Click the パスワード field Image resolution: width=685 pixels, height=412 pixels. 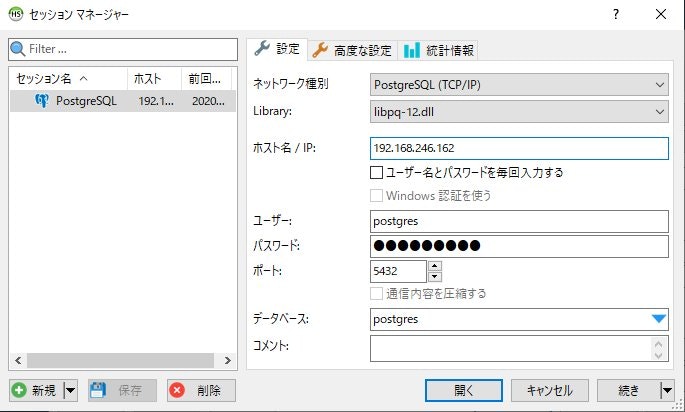click(519, 246)
